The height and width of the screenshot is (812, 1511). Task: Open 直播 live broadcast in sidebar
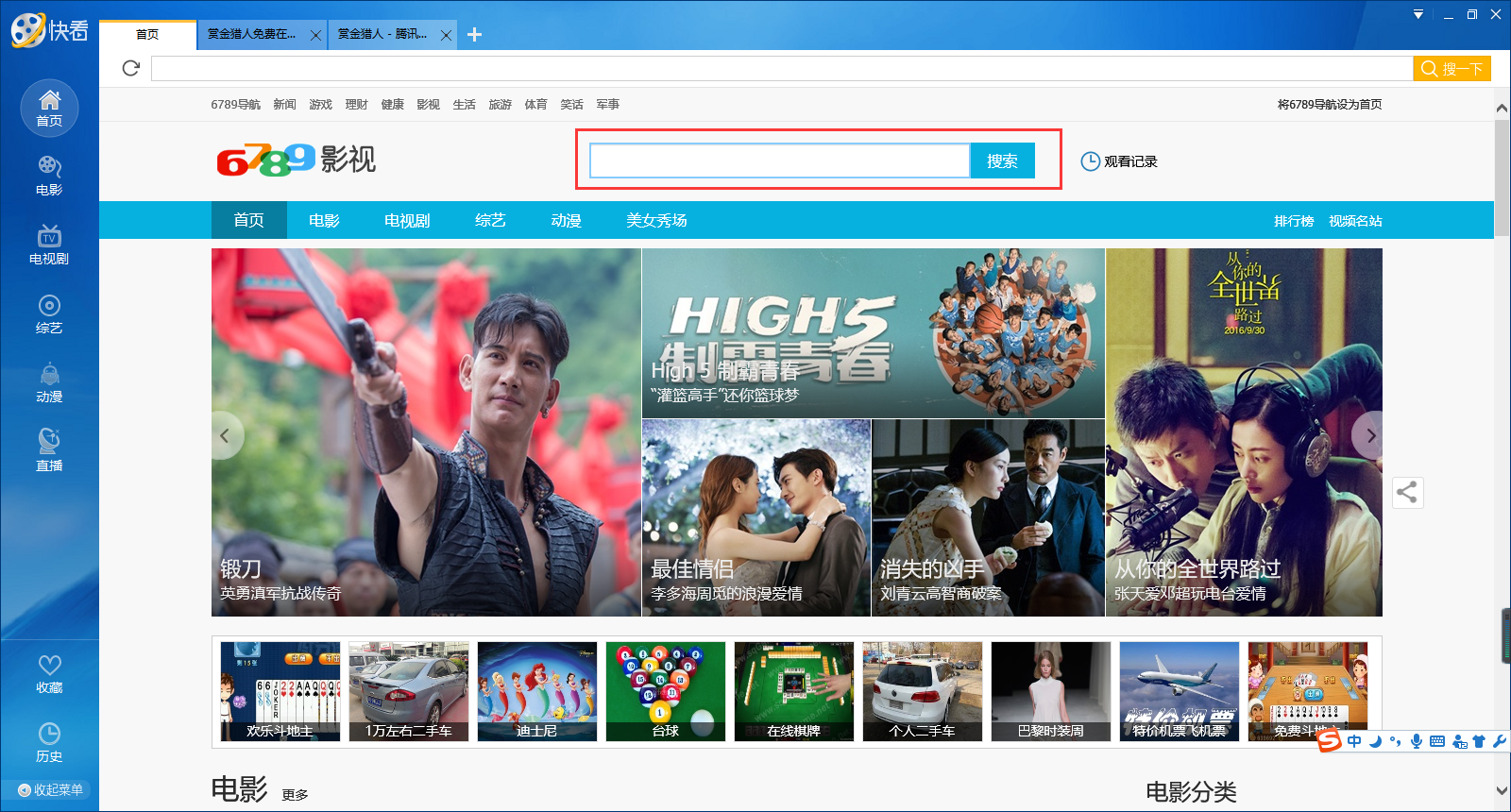coord(49,450)
